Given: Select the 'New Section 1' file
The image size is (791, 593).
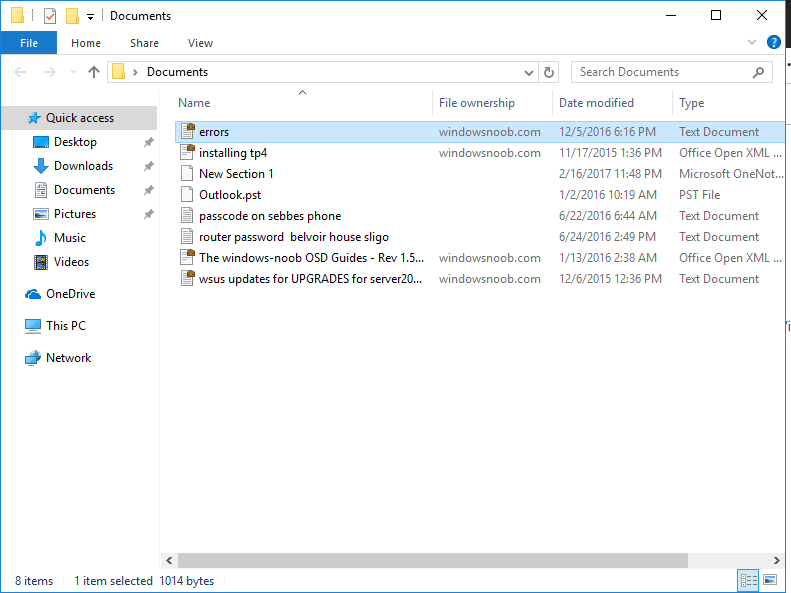Looking at the screenshot, I should coord(480,174).
